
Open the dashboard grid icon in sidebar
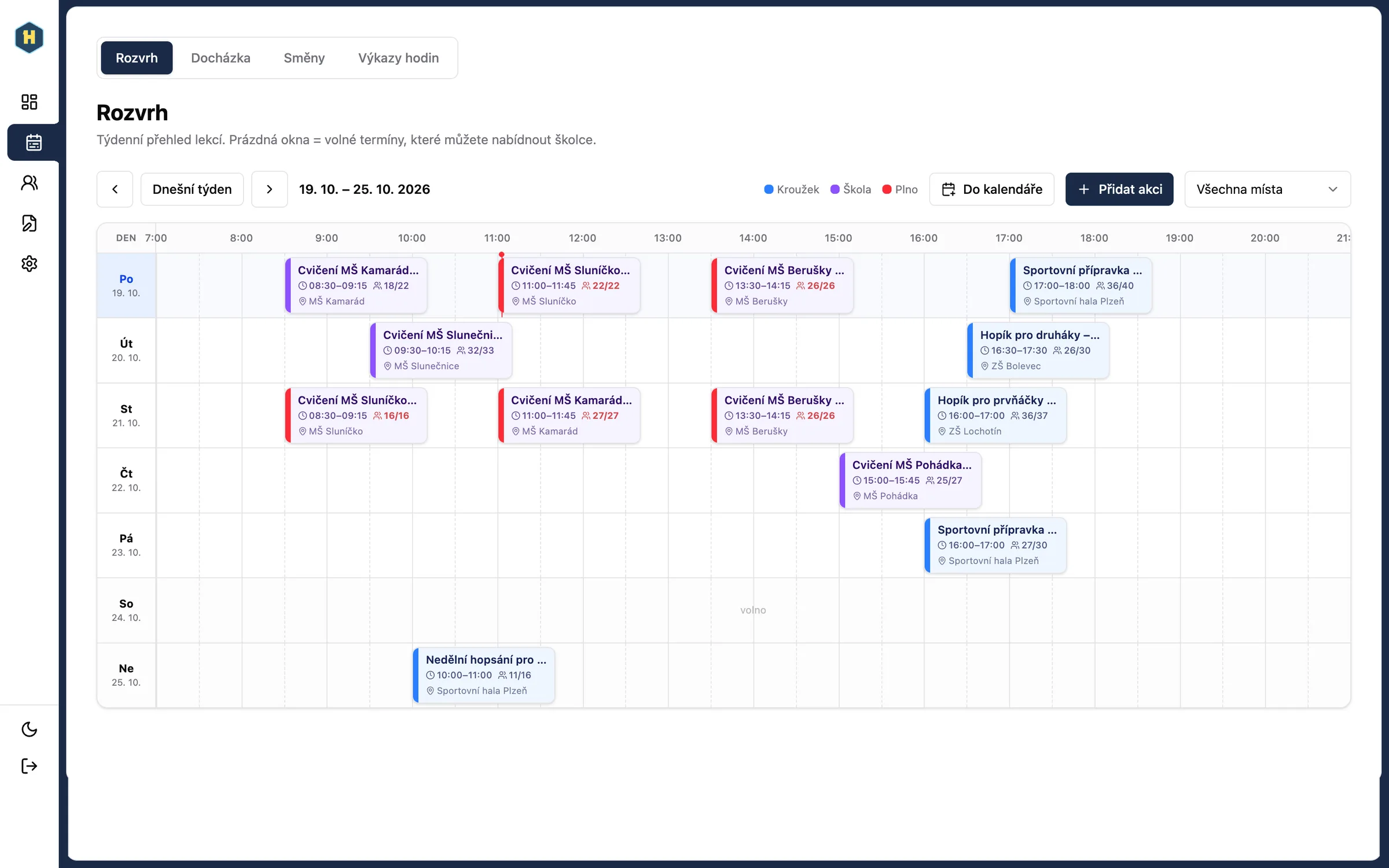29,102
